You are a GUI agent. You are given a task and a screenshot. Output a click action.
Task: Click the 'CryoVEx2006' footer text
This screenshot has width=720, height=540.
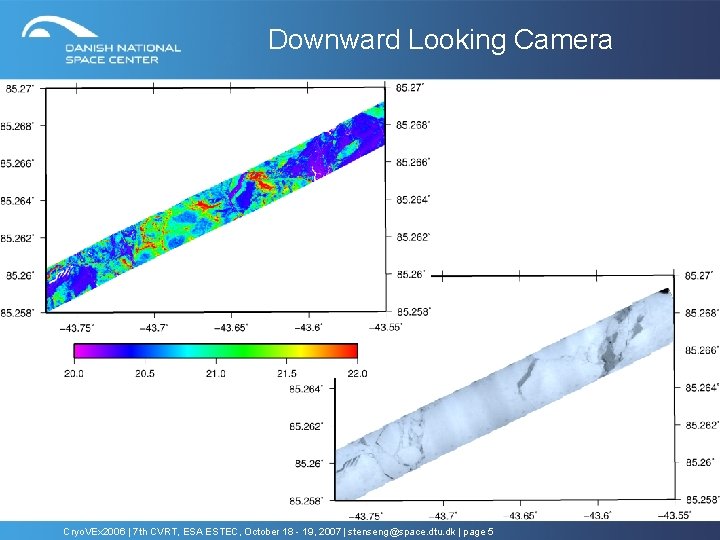pyautogui.click(x=94, y=532)
